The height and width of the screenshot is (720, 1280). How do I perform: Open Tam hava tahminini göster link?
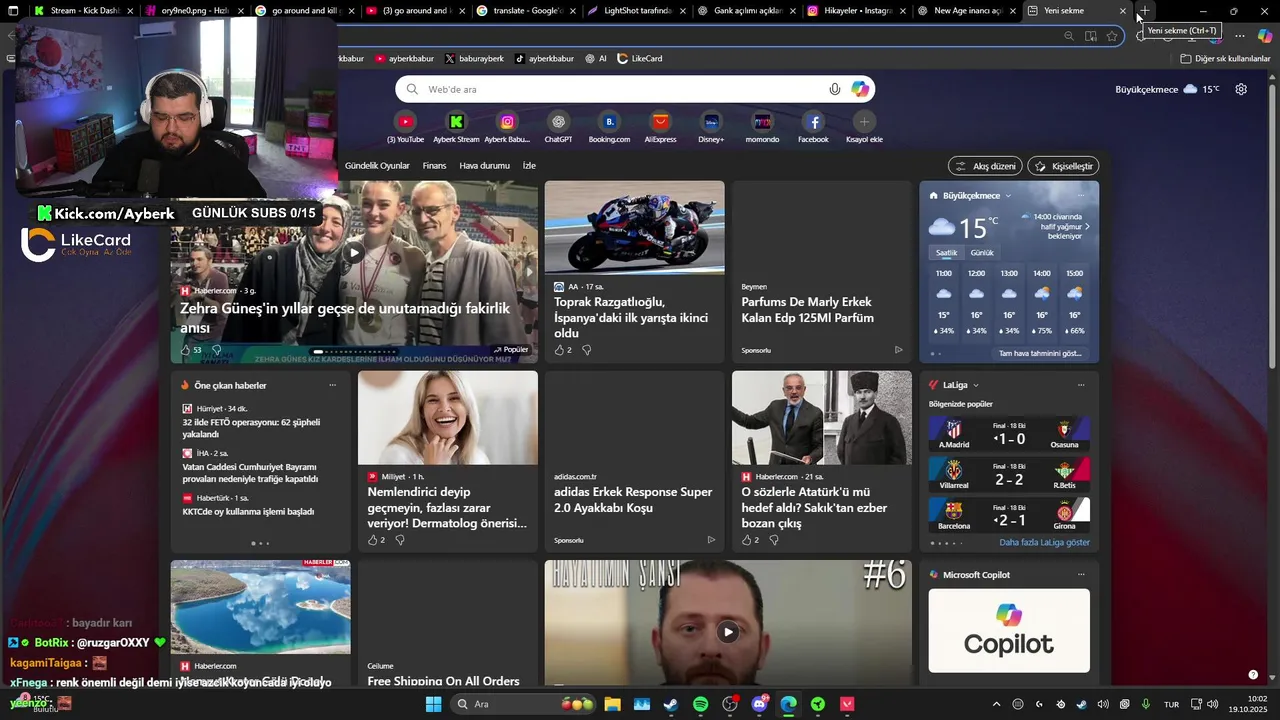tap(1040, 353)
